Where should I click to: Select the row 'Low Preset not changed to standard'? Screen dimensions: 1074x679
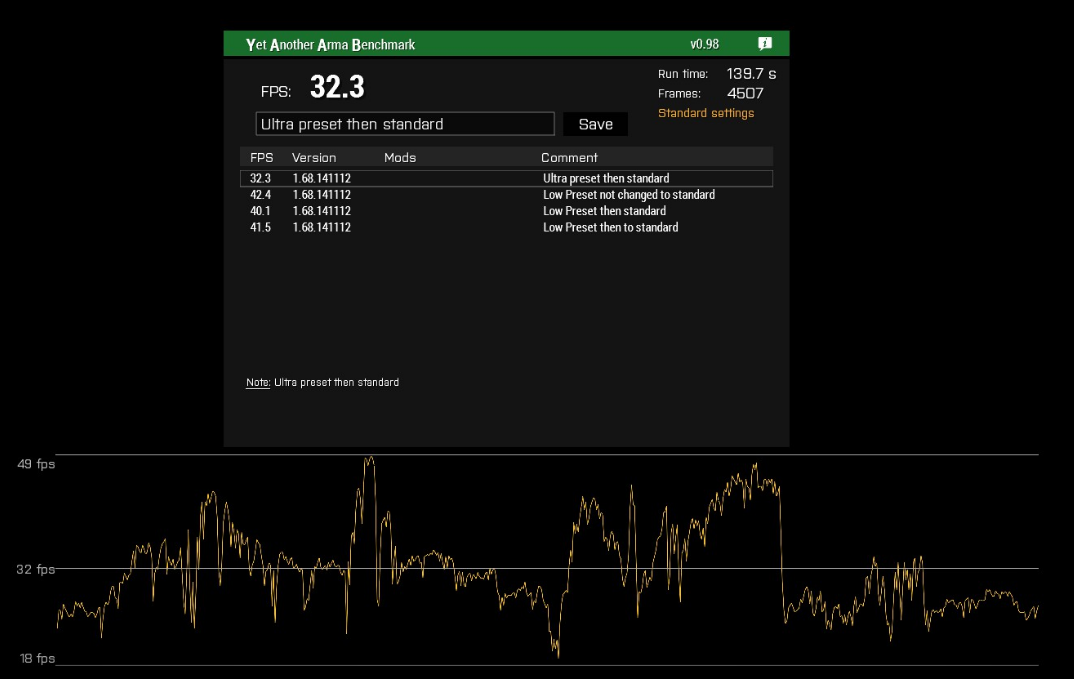pos(506,195)
